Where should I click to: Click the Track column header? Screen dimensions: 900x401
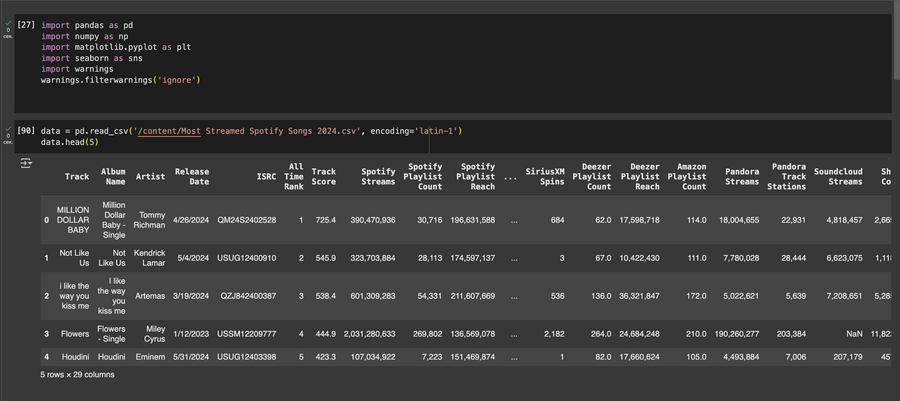tap(77, 177)
